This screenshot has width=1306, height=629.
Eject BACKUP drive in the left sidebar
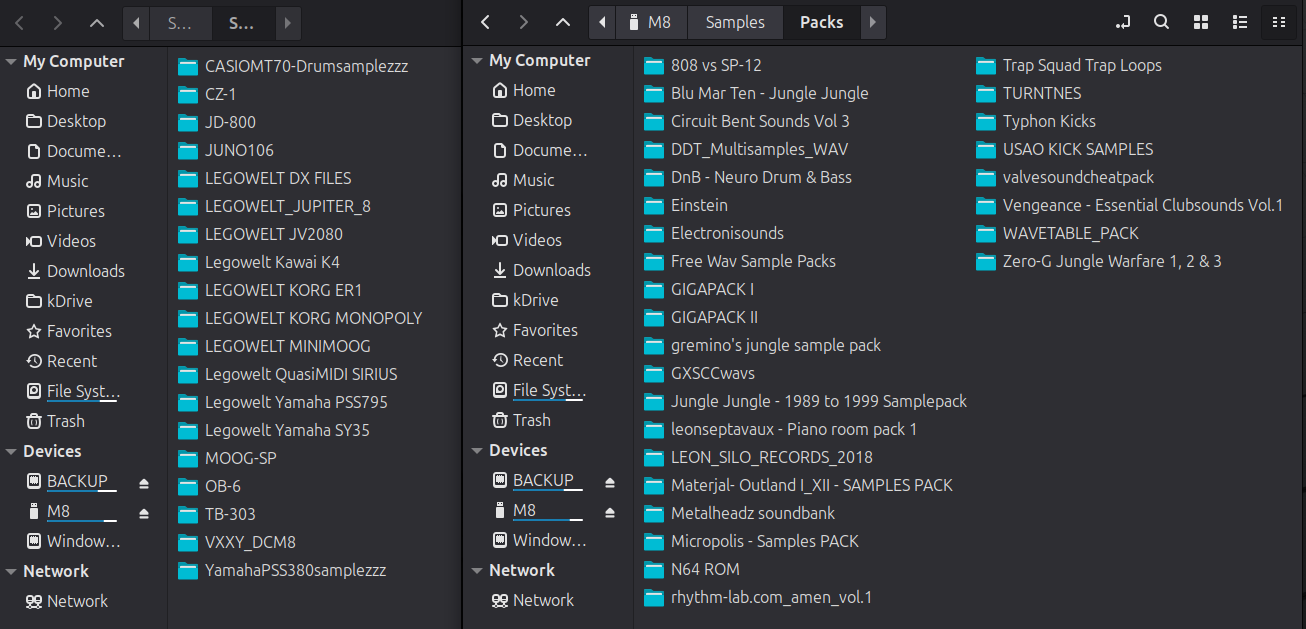coord(144,483)
